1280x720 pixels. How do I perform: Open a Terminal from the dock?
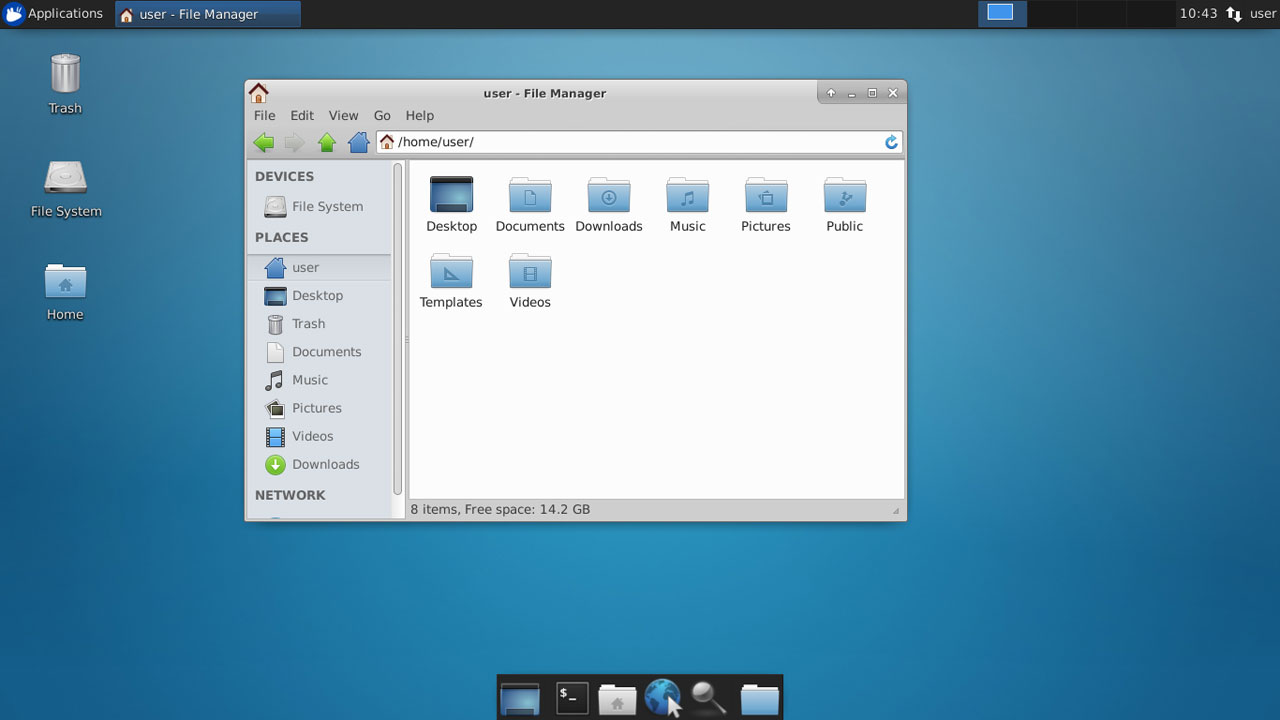pyautogui.click(x=571, y=697)
